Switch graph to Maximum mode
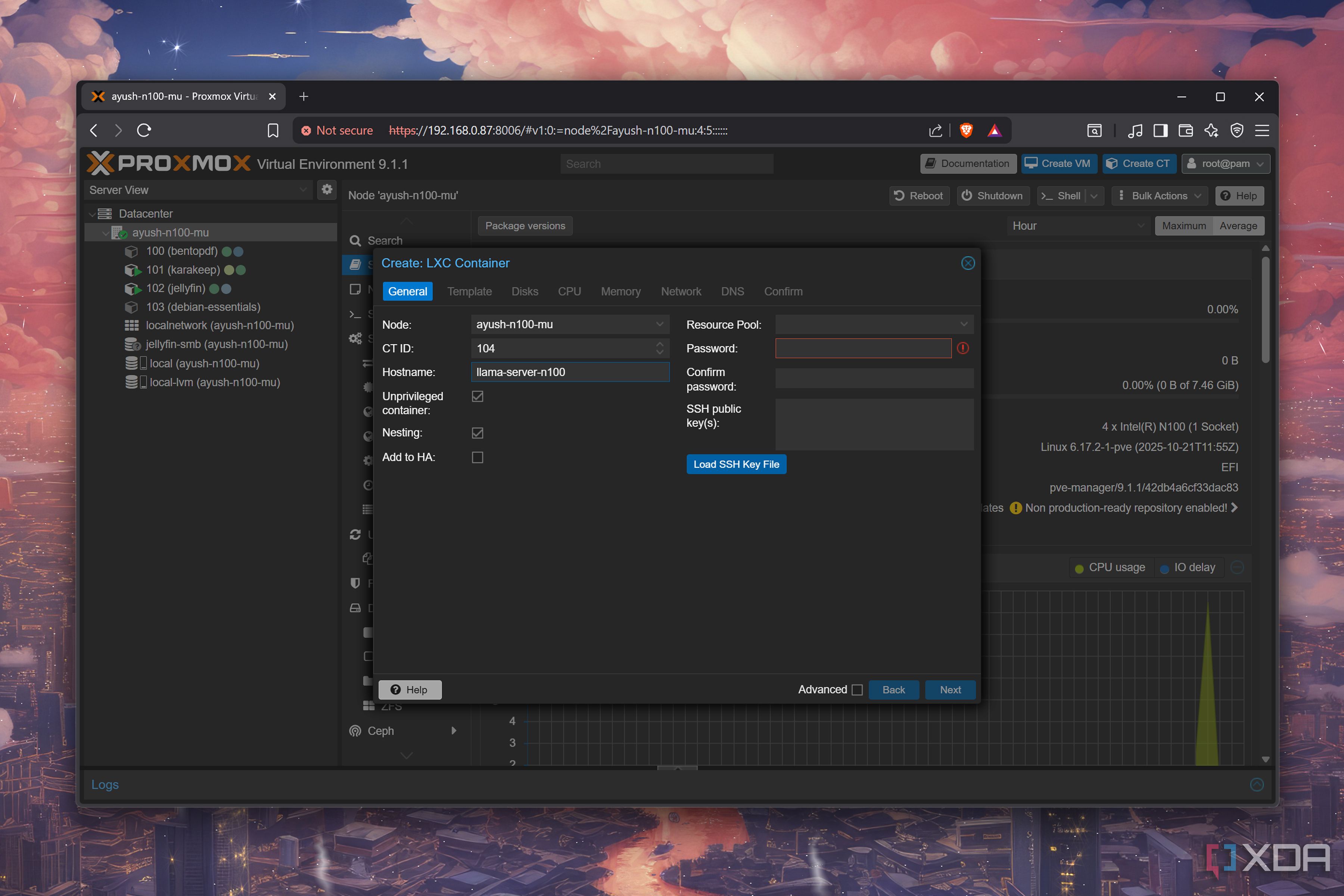 click(1183, 226)
